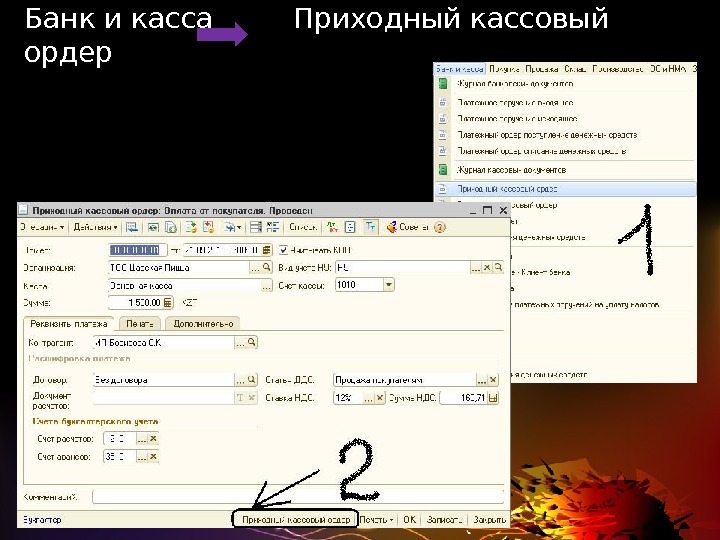Click the Закрыть button
The width and height of the screenshot is (720, 540).
click(x=489, y=520)
